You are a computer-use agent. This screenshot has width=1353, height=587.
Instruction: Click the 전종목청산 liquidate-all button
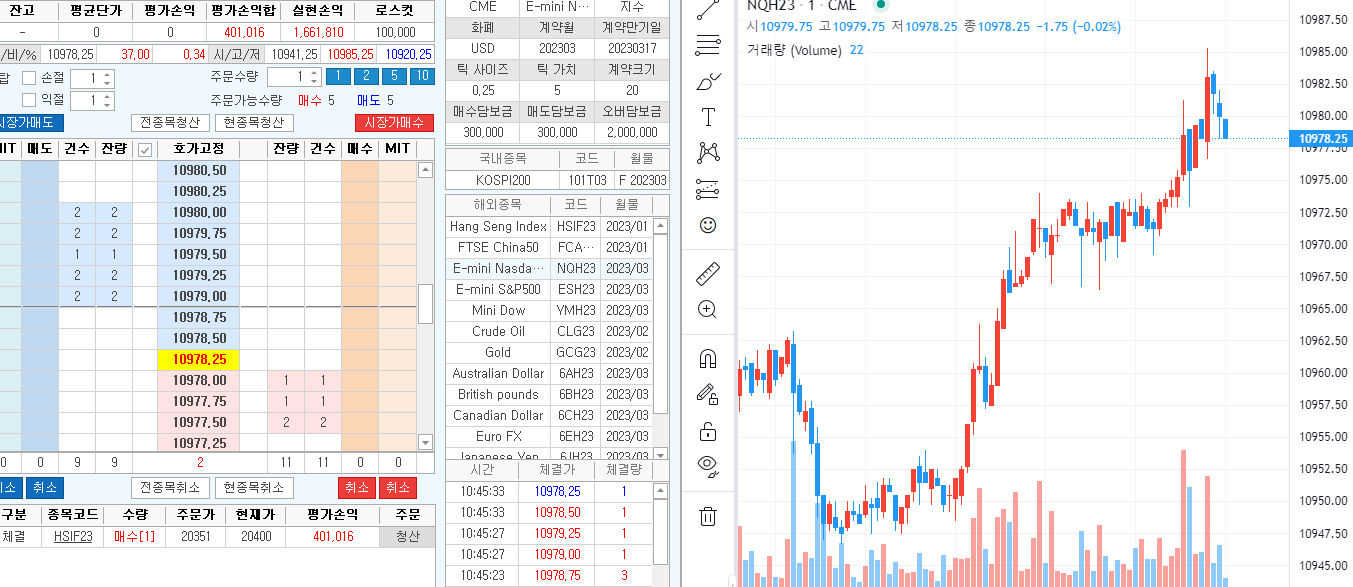point(170,123)
